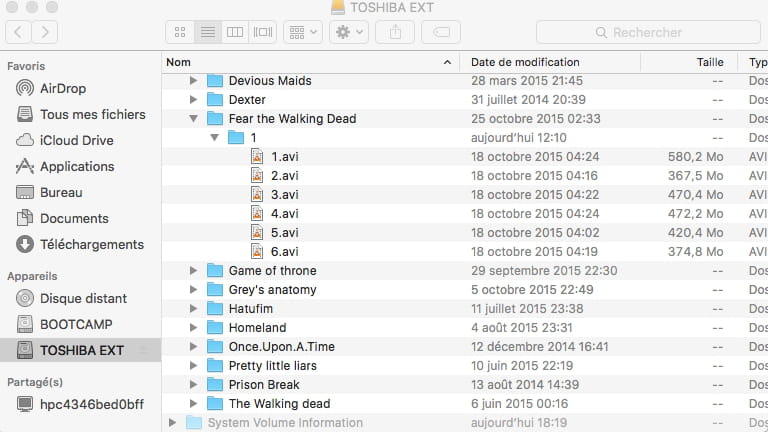Select the 6.avi file icon
The height and width of the screenshot is (432, 768).
click(x=257, y=251)
